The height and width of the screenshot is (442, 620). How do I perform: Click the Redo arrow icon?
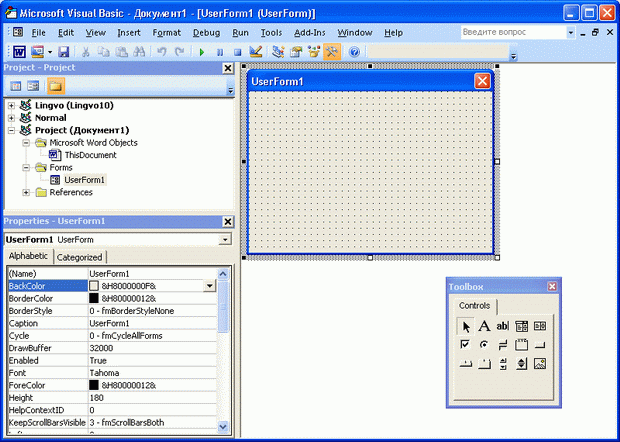tap(180, 52)
